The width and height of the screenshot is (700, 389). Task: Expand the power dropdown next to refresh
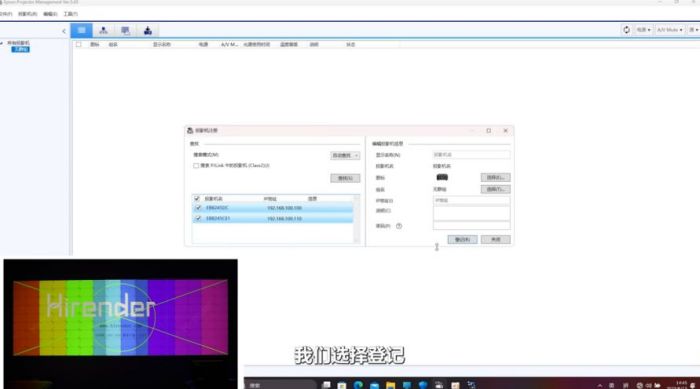pos(643,30)
